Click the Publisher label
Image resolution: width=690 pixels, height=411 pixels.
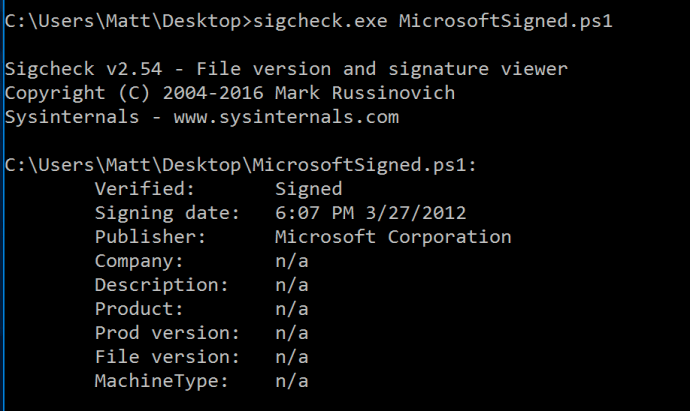click(x=151, y=237)
